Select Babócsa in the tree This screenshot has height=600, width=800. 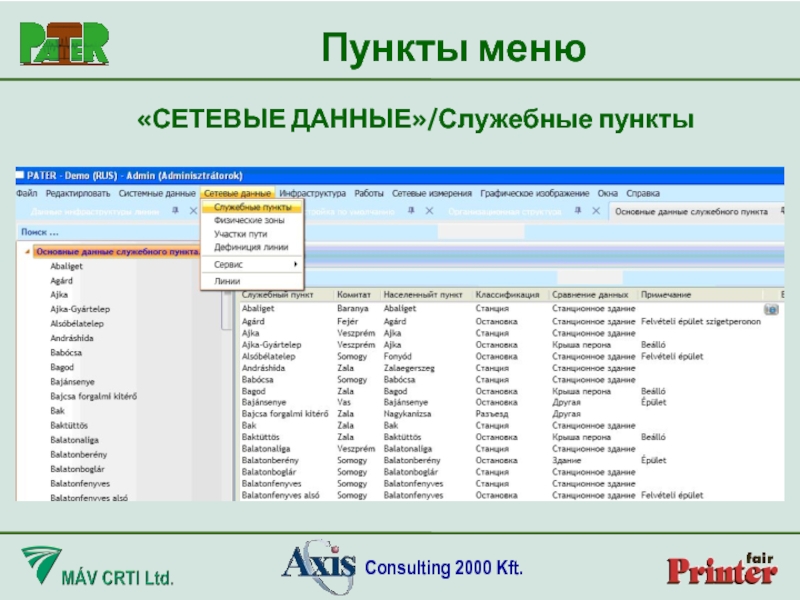pos(66,353)
